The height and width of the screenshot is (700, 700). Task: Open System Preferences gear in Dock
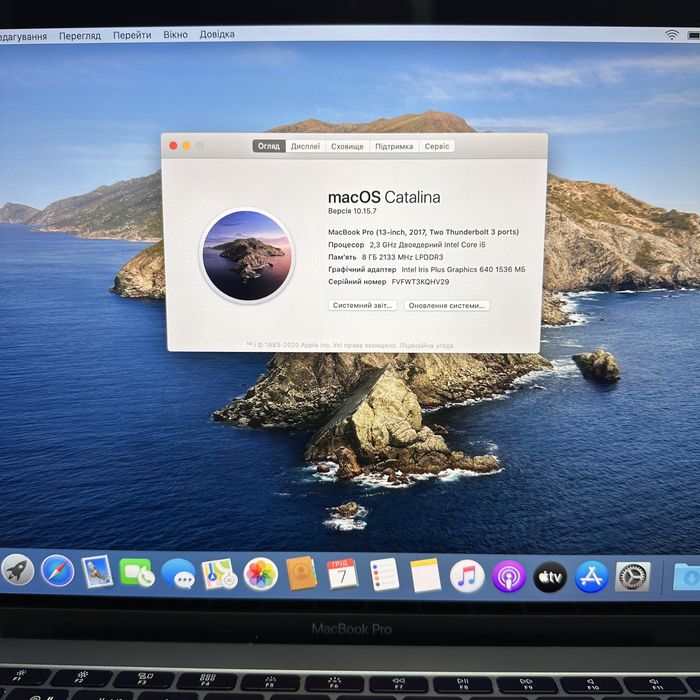633,577
